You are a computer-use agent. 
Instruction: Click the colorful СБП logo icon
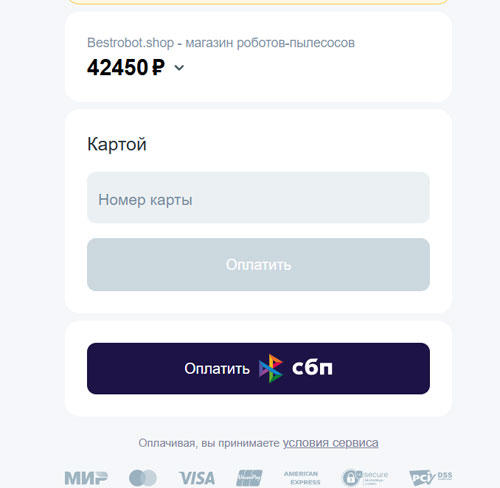point(271,368)
